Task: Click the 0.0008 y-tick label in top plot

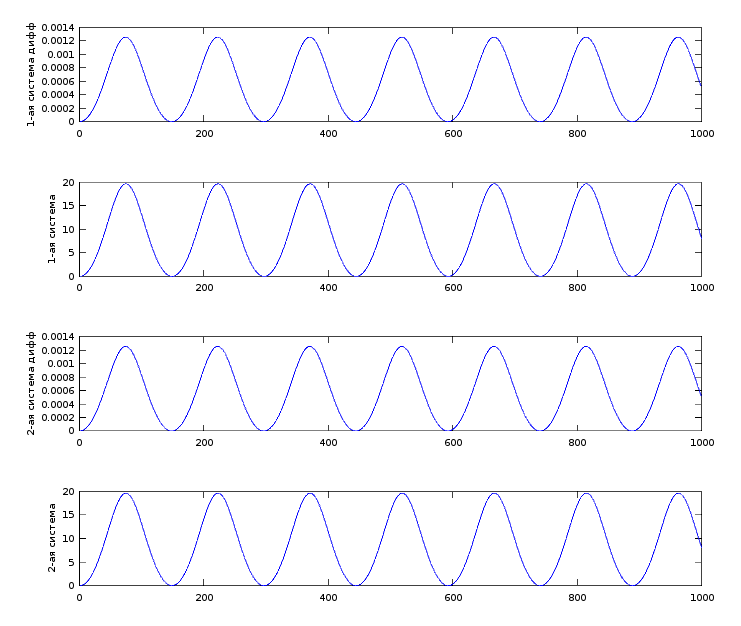Action: point(56,68)
